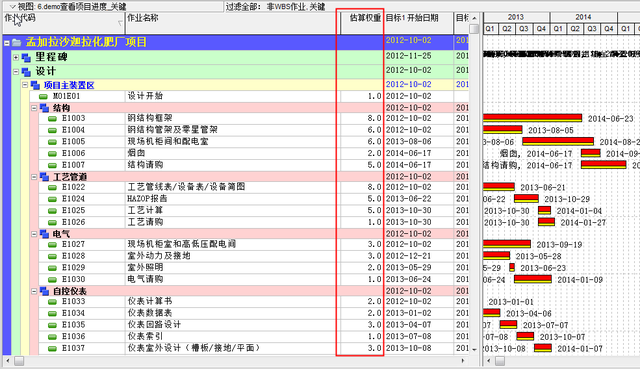This screenshot has height=369, width=640.
Task: Select the activity name 室外动力及接地
Action: tap(159, 256)
